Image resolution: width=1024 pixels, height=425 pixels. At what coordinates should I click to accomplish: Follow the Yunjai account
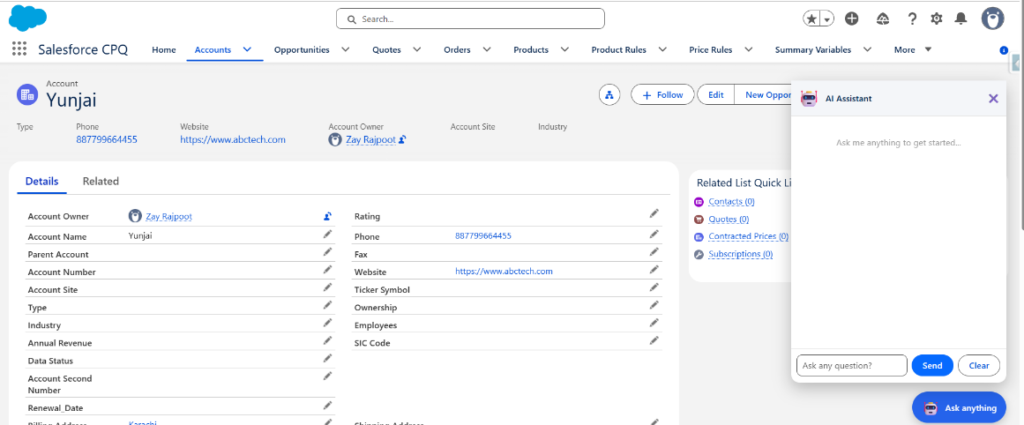pos(662,95)
